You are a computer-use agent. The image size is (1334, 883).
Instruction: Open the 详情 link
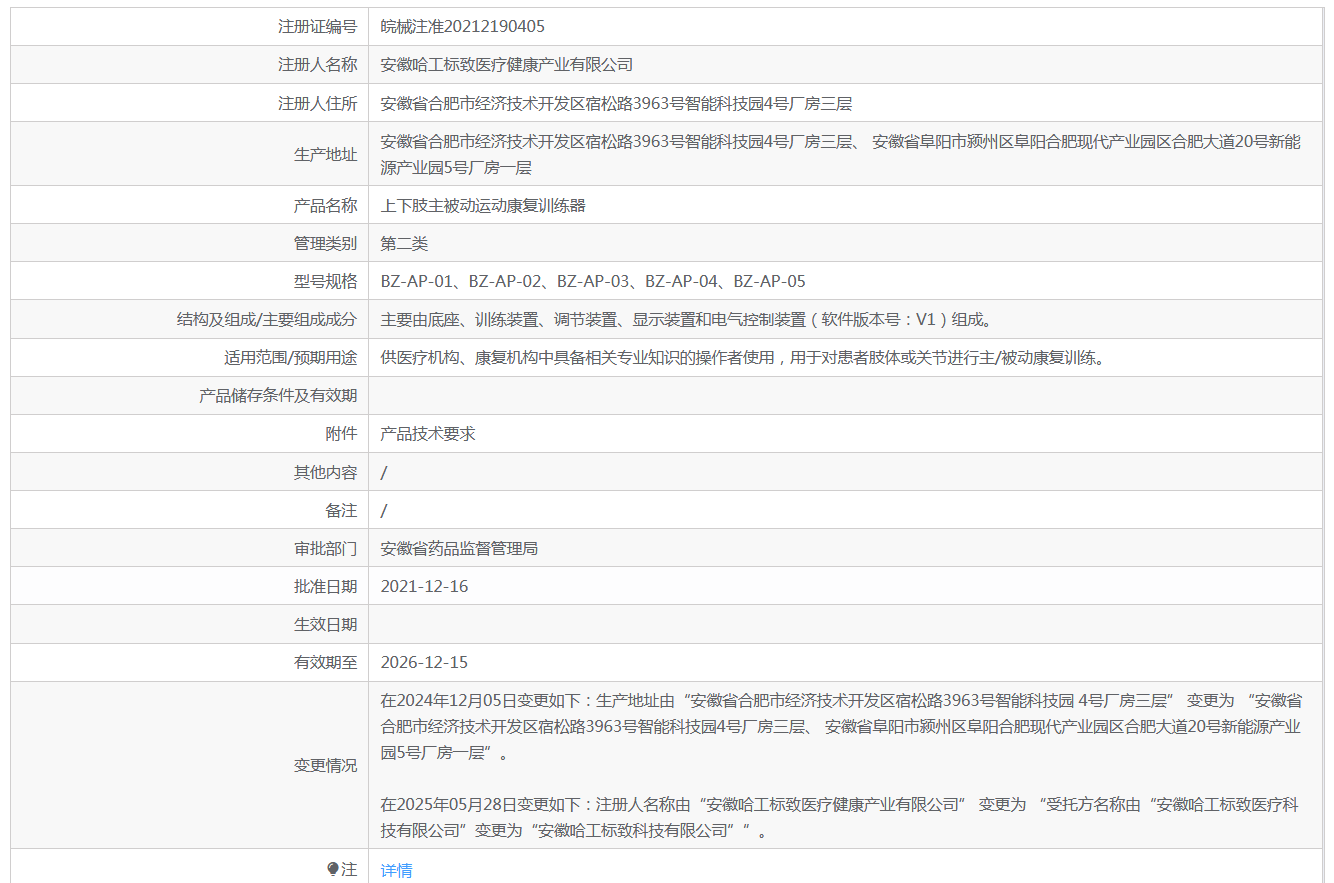[396, 870]
